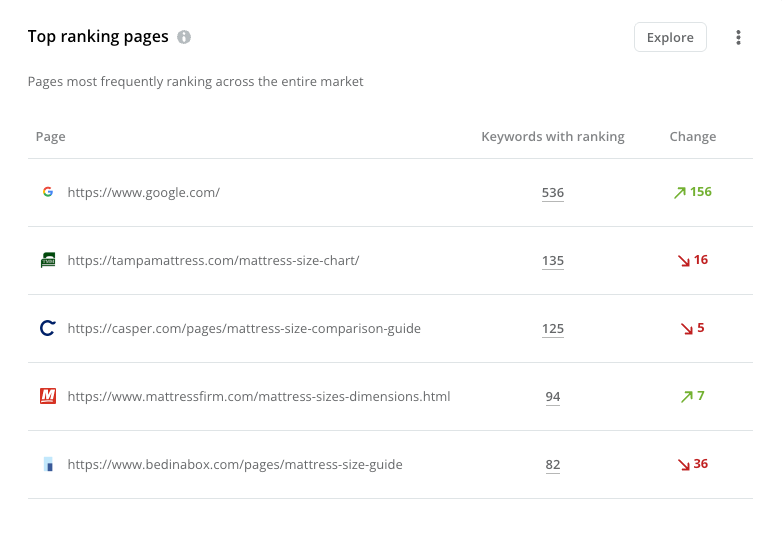
Task: Click the 536 keywords value for Google
Action: [x=553, y=193]
